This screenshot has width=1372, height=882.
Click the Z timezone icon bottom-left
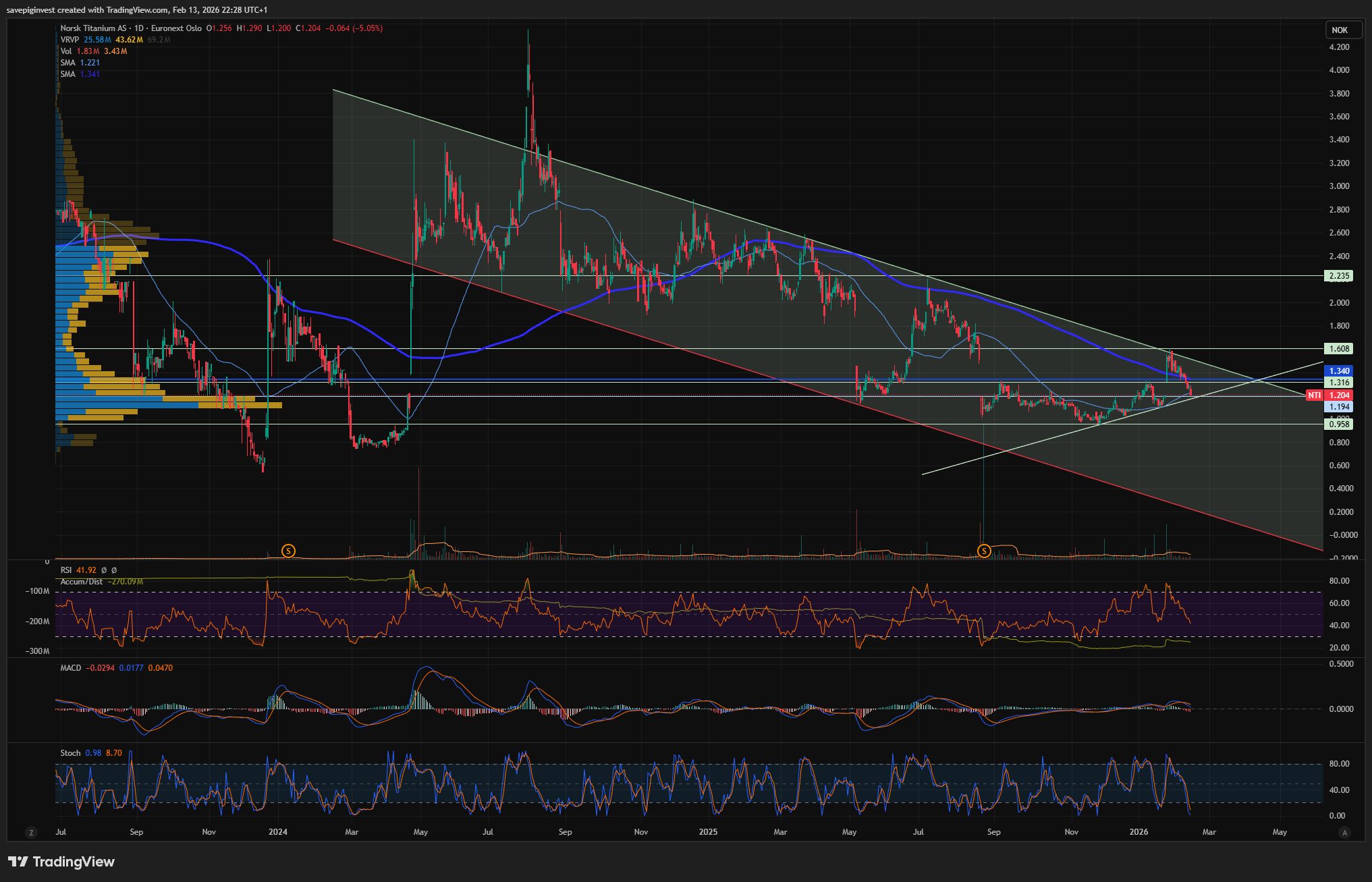(x=31, y=832)
